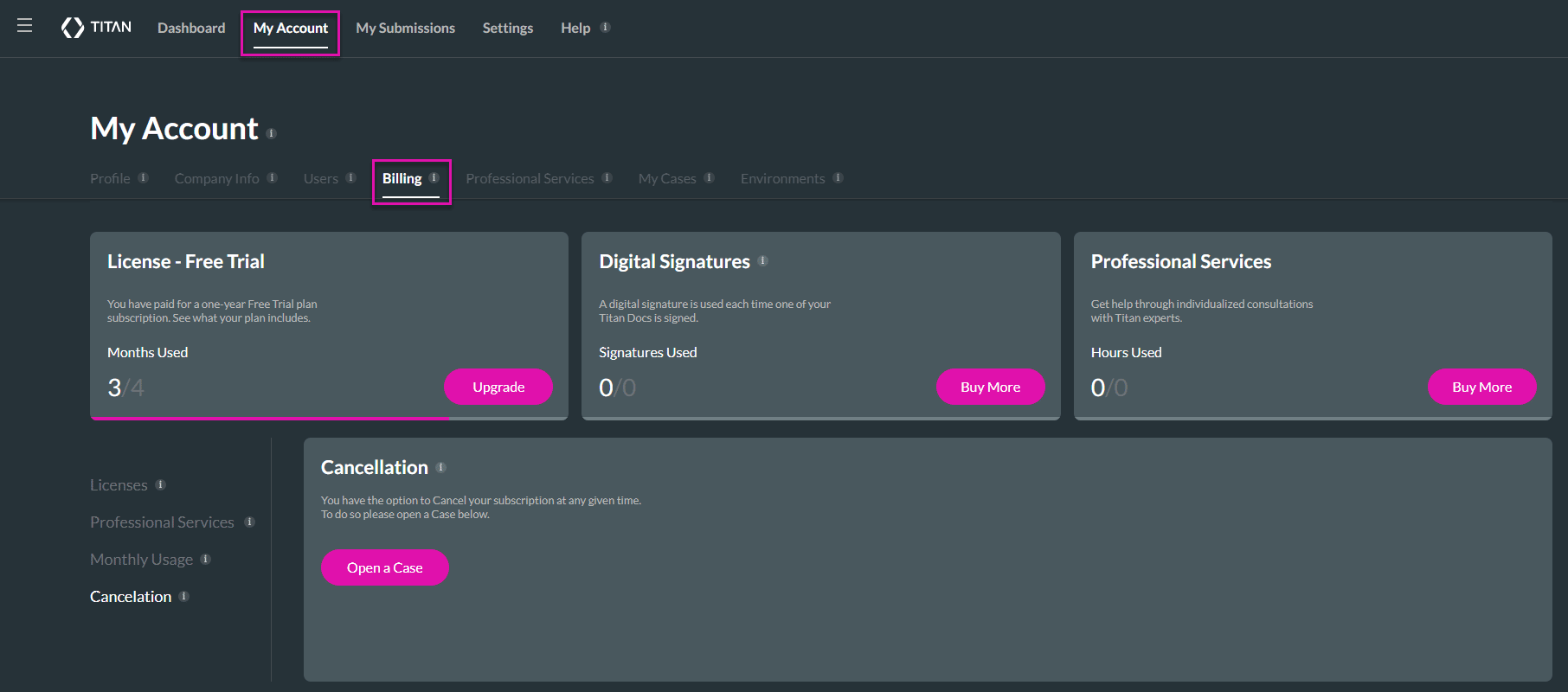Click Buy More for Digital Signatures

tap(990, 387)
